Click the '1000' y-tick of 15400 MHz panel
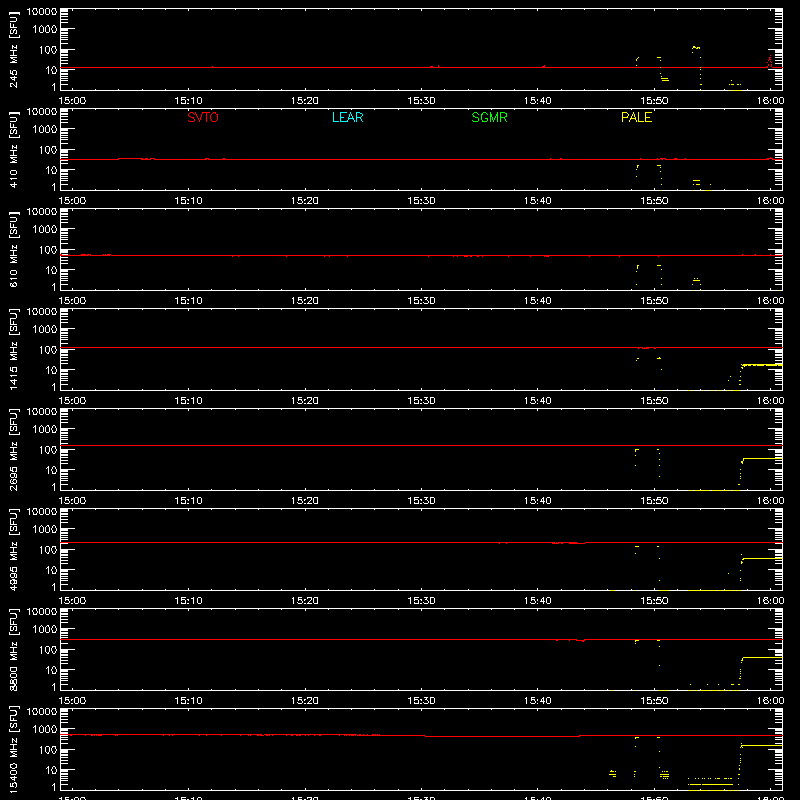The height and width of the screenshot is (800, 800). click(45, 729)
